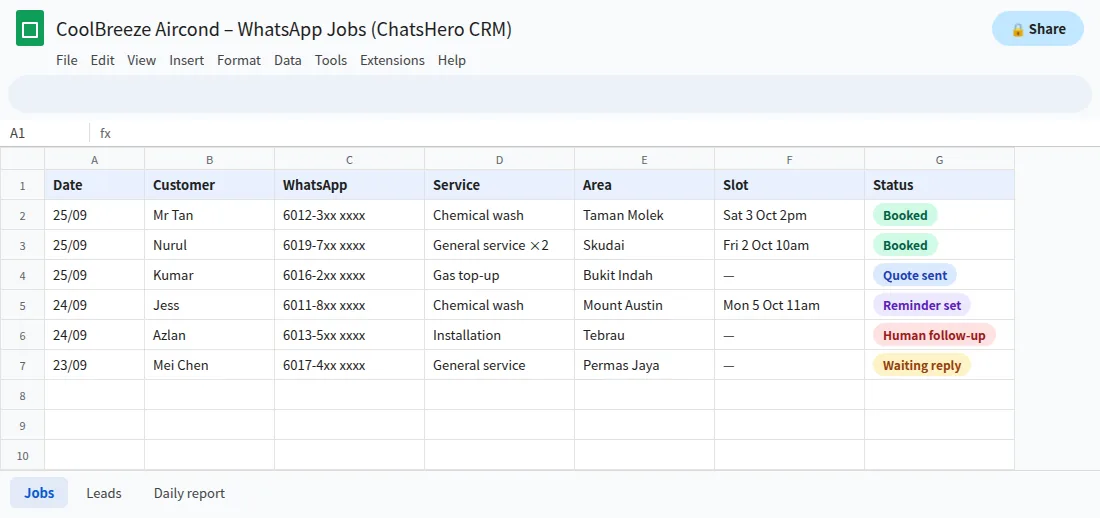Switch to the Leads sheet tab
The height and width of the screenshot is (518, 1100).
point(104,493)
